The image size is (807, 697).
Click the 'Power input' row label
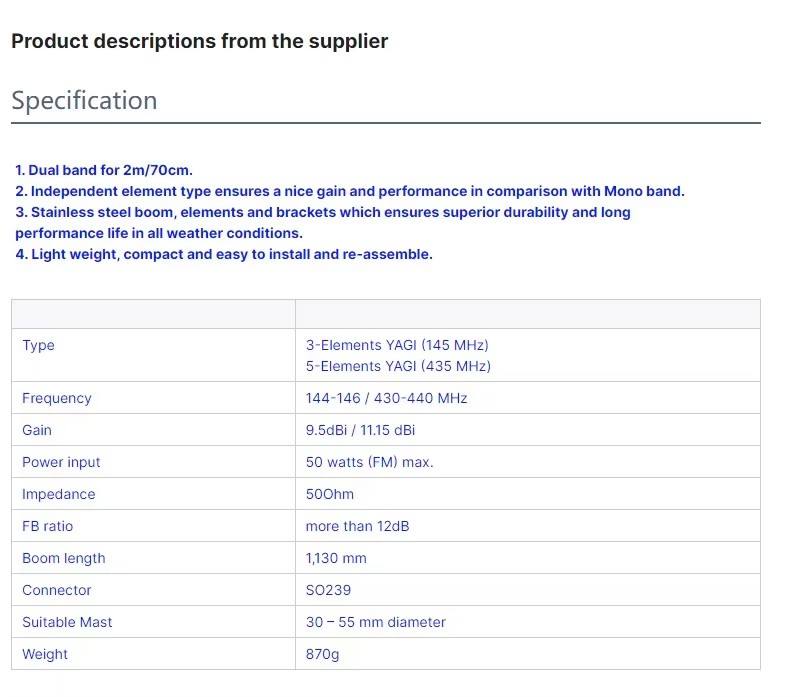point(61,462)
